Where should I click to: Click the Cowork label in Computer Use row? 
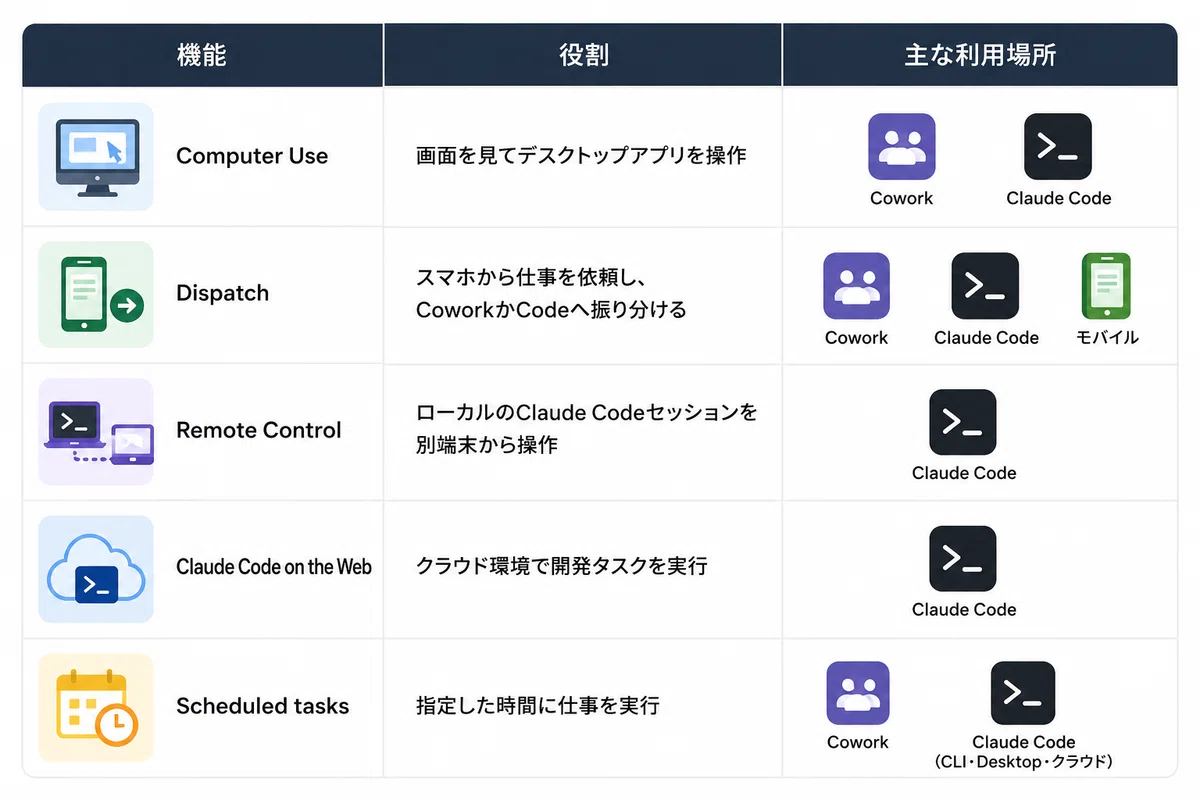coord(901,198)
